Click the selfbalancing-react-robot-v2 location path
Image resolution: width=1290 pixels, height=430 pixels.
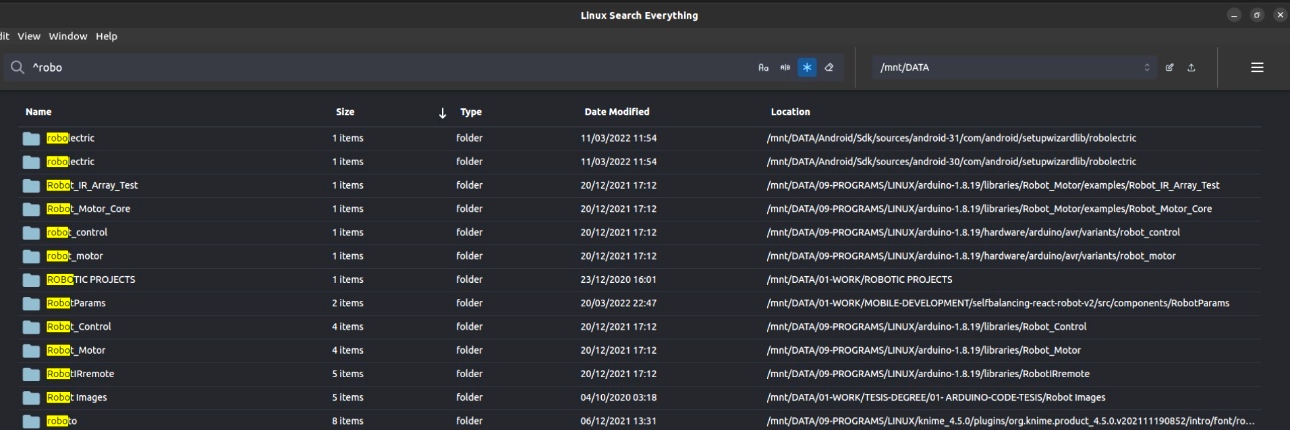point(998,303)
